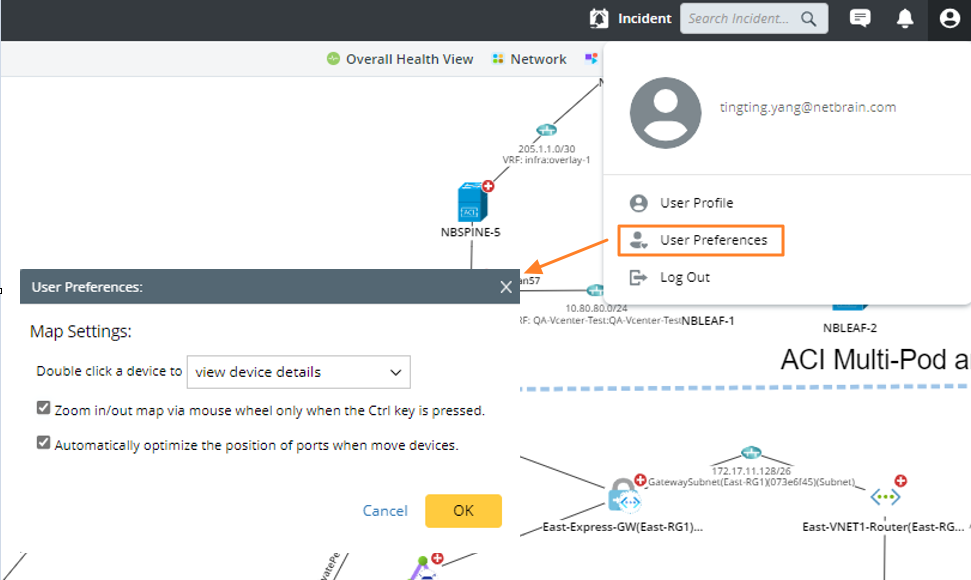
Task: Click the Map Settings heading
Action: [x=81, y=331]
